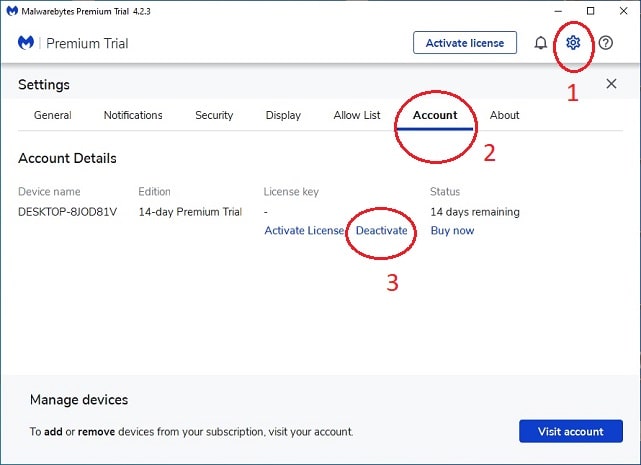The image size is (641, 465).
Task: Open the notifications bell icon
Action: pos(540,43)
